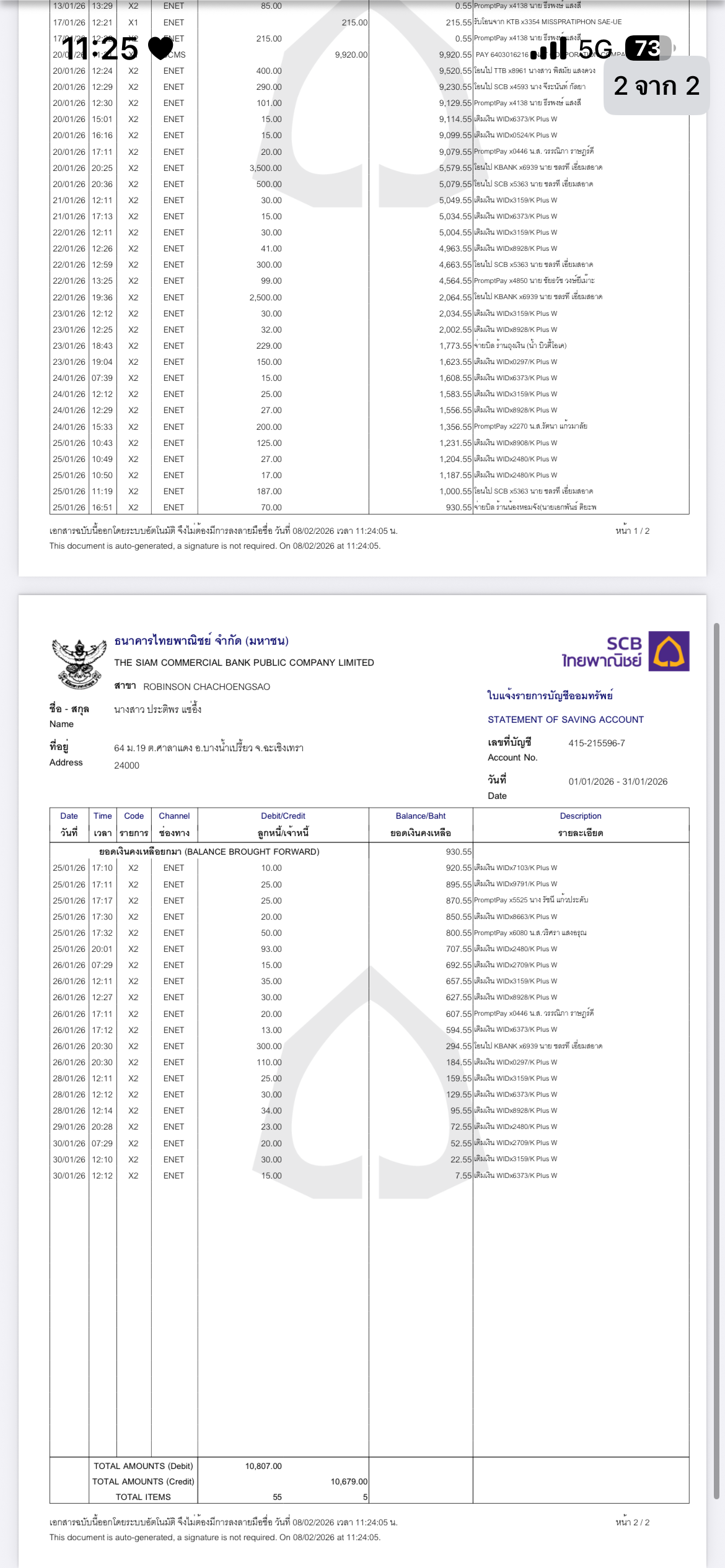Click the STATEMENT OF SAVING ACCOUNT title

tap(565, 720)
